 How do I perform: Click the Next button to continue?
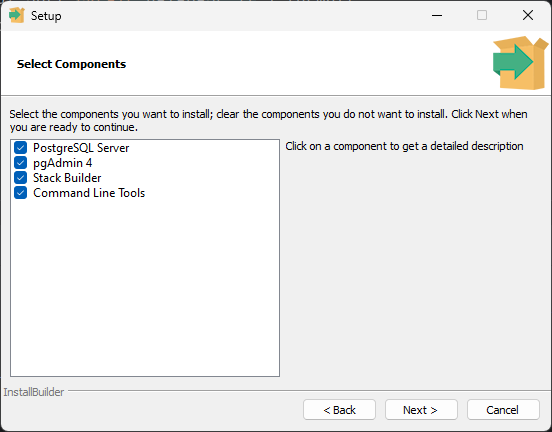point(421,409)
